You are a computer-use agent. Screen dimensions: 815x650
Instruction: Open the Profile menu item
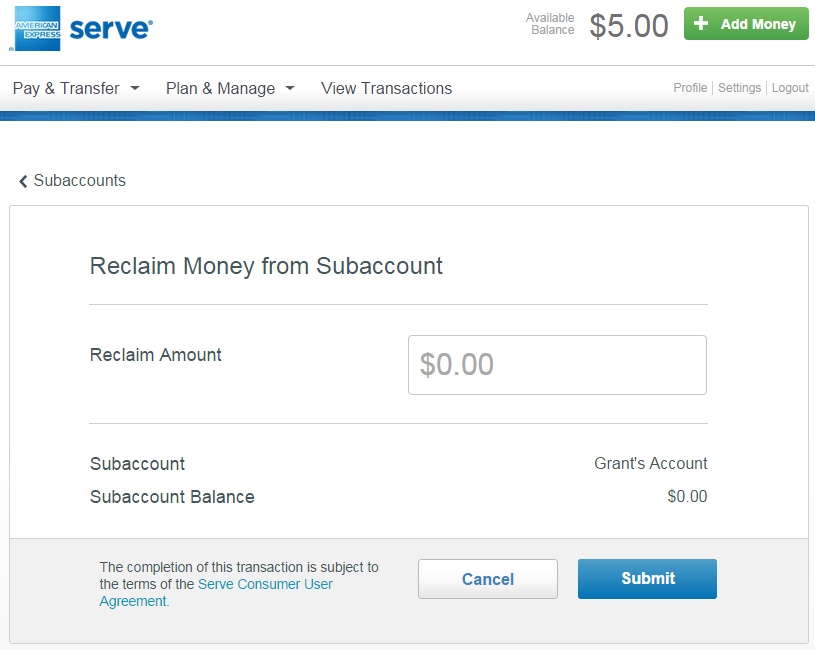[x=690, y=88]
